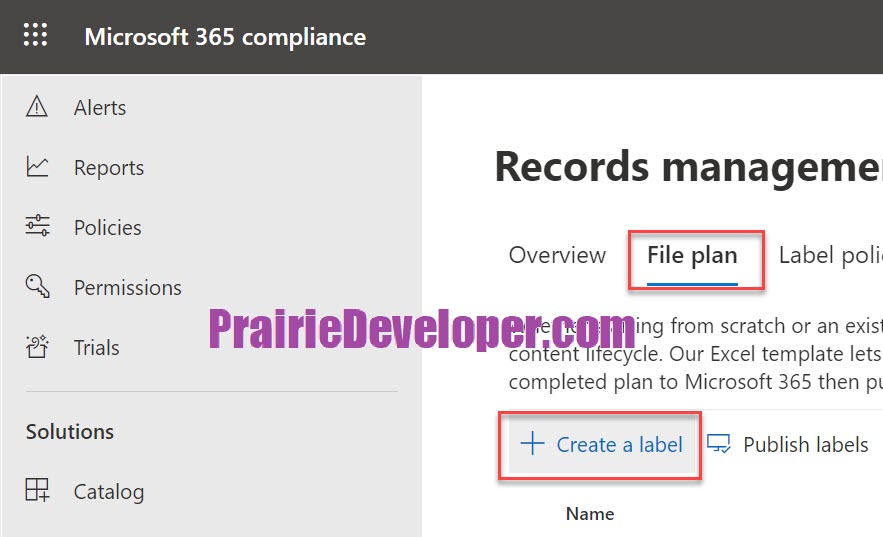Click the Microsoft 365 compliance title
This screenshot has width=883, height=537.
click(x=225, y=37)
